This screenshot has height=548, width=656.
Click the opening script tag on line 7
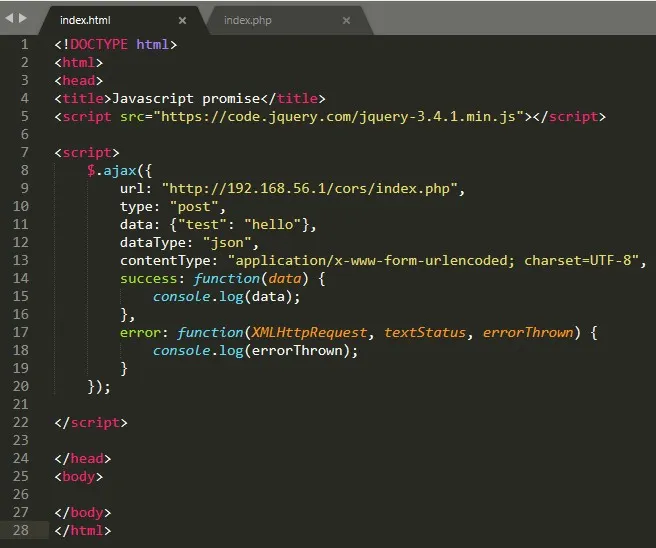[x=87, y=153]
